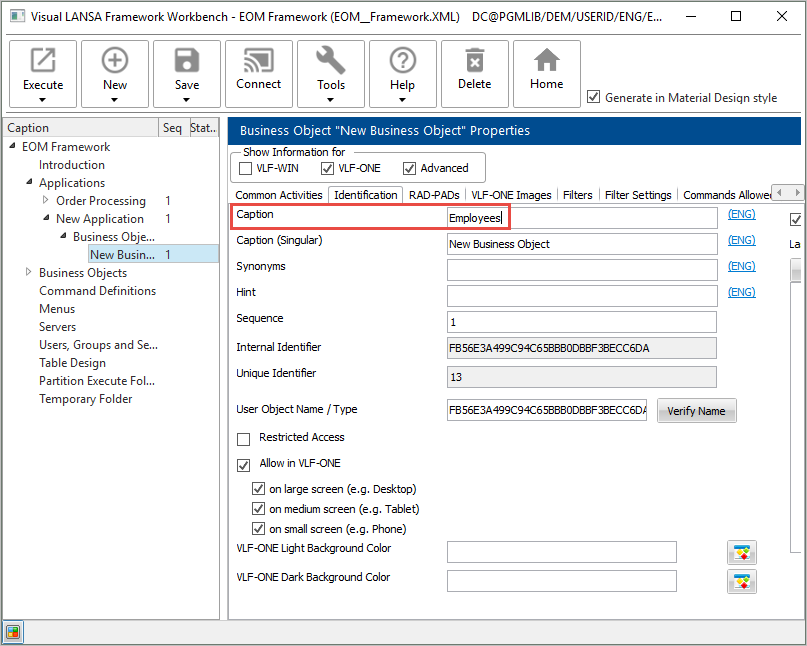807x646 pixels.
Task: Toggle the Restricted Access checkbox
Action: 244,438
